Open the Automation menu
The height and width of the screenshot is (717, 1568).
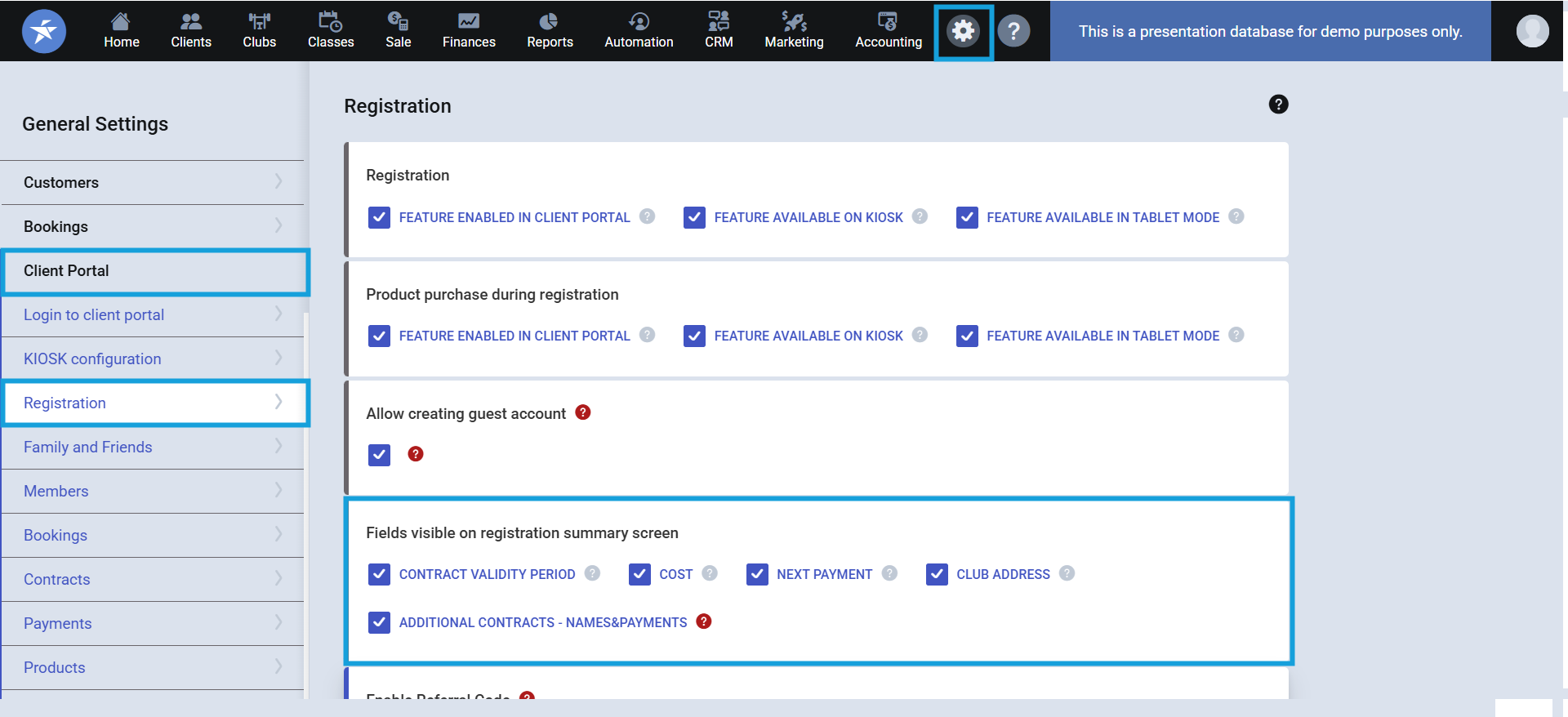click(639, 31)
